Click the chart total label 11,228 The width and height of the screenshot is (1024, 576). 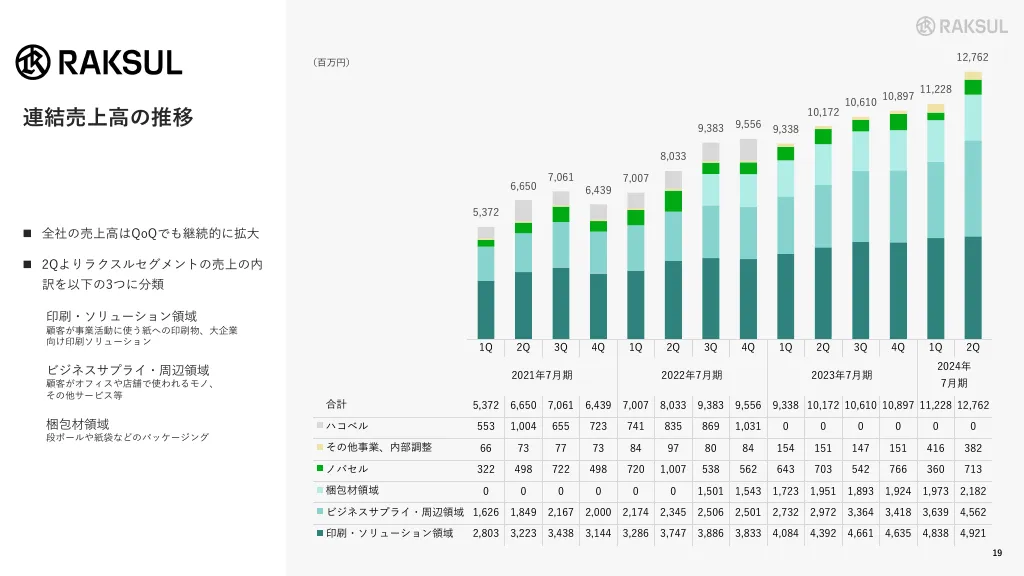(x=935, y=89)
